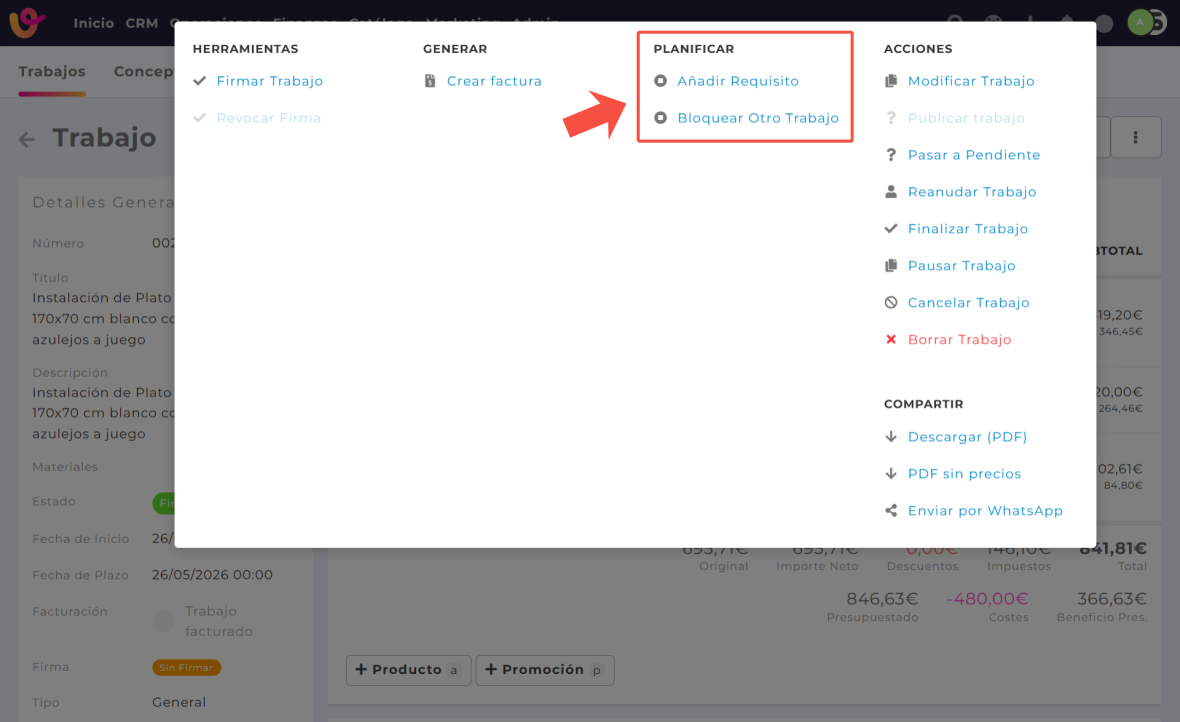Open the three-dot more options button
Screen dimensions: 1180x722
pos(1135,138)
